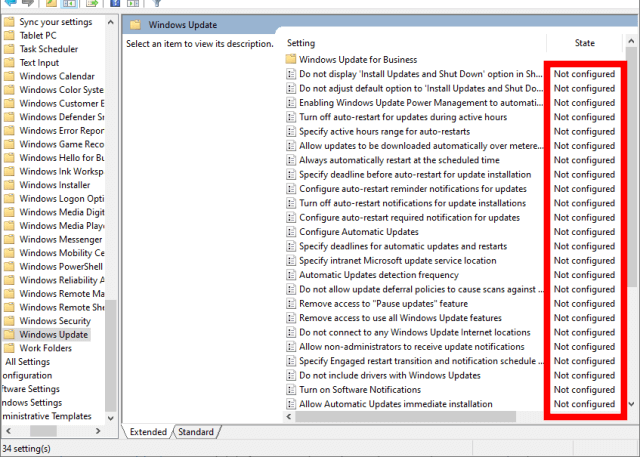The height and width of the screenshot is (457, 640).
Task: Switch to the Extended tab
Action: point(148,432)
